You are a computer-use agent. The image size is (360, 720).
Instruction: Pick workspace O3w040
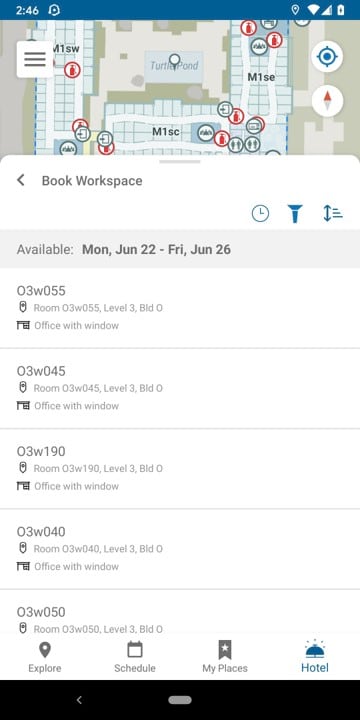pos(180,549)
